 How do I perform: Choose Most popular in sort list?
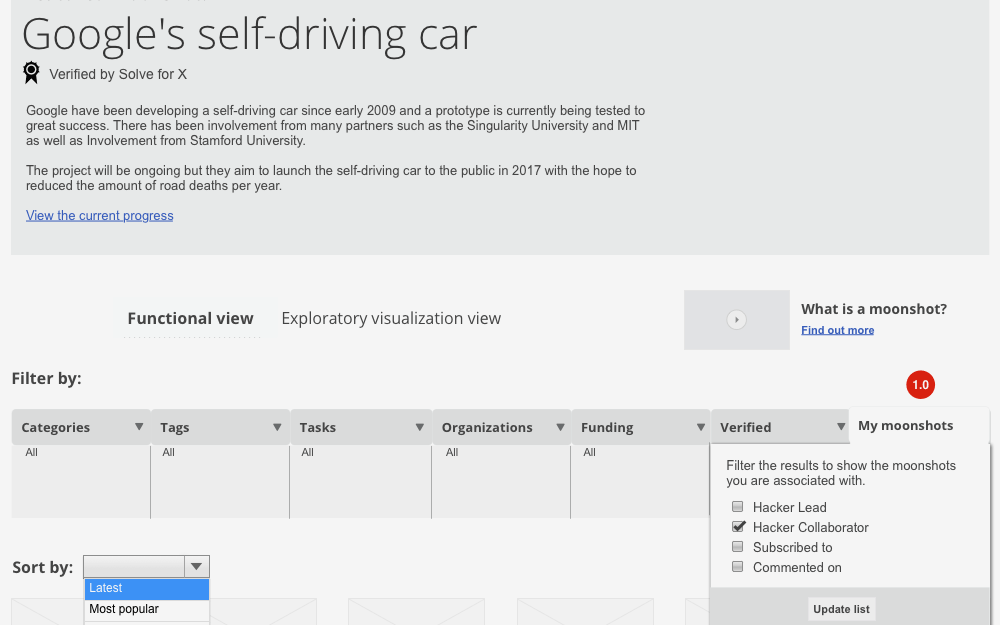point(124,609)
